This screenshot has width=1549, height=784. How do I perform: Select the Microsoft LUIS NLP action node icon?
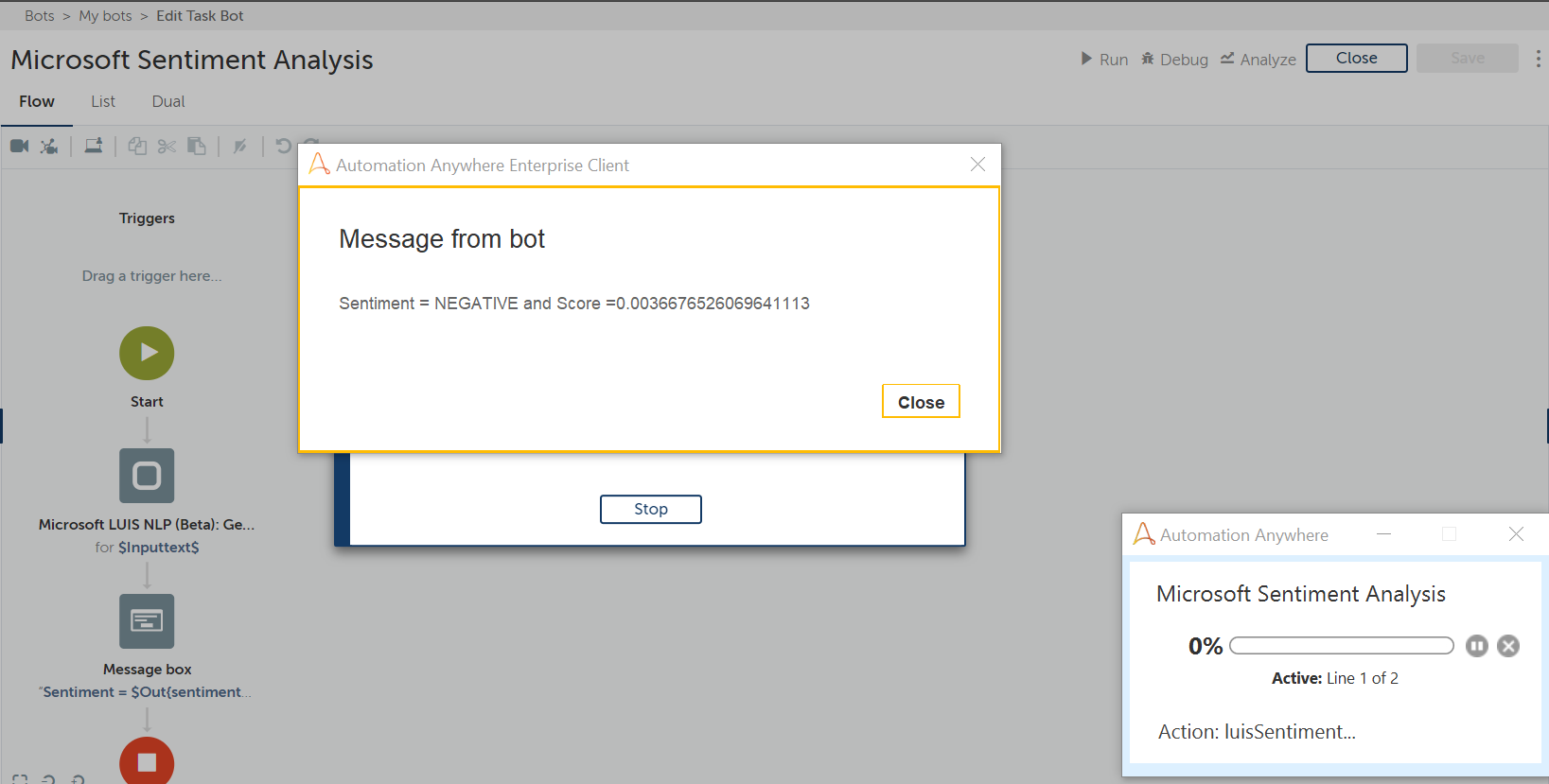tap(147, 476)
